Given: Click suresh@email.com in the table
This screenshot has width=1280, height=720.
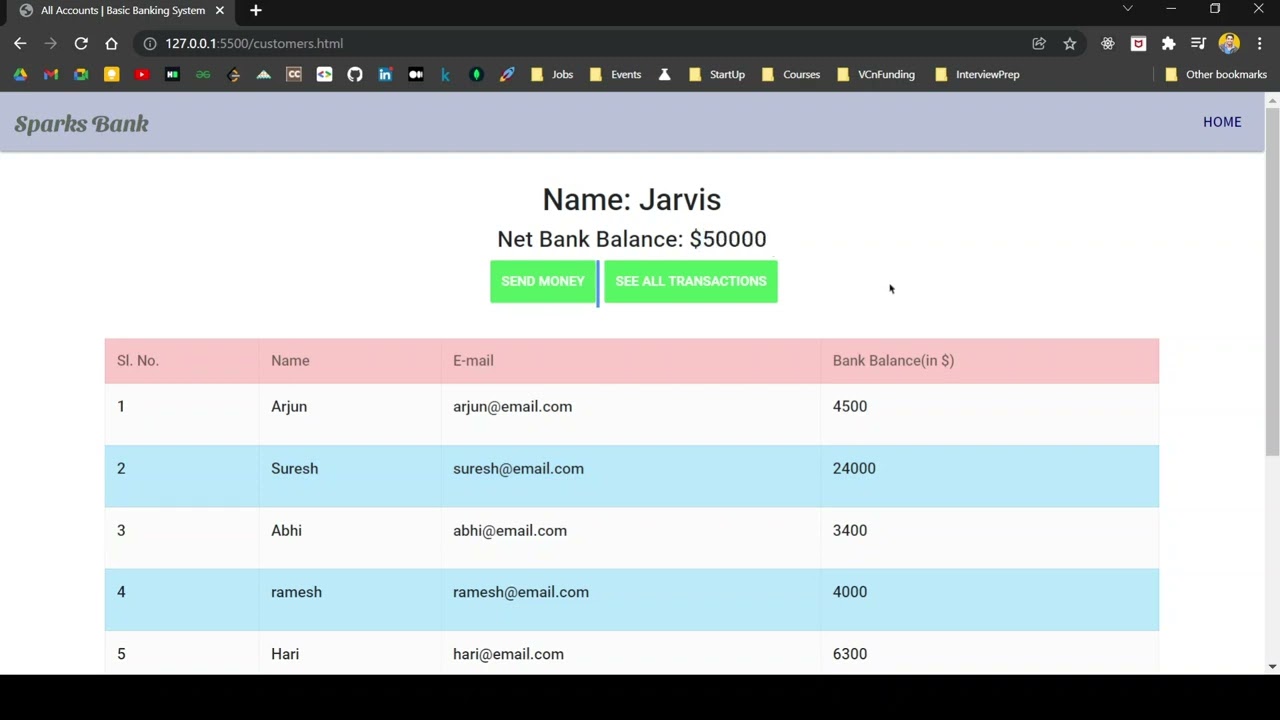Looking at the screenshot, I should [x=518, y=469].
